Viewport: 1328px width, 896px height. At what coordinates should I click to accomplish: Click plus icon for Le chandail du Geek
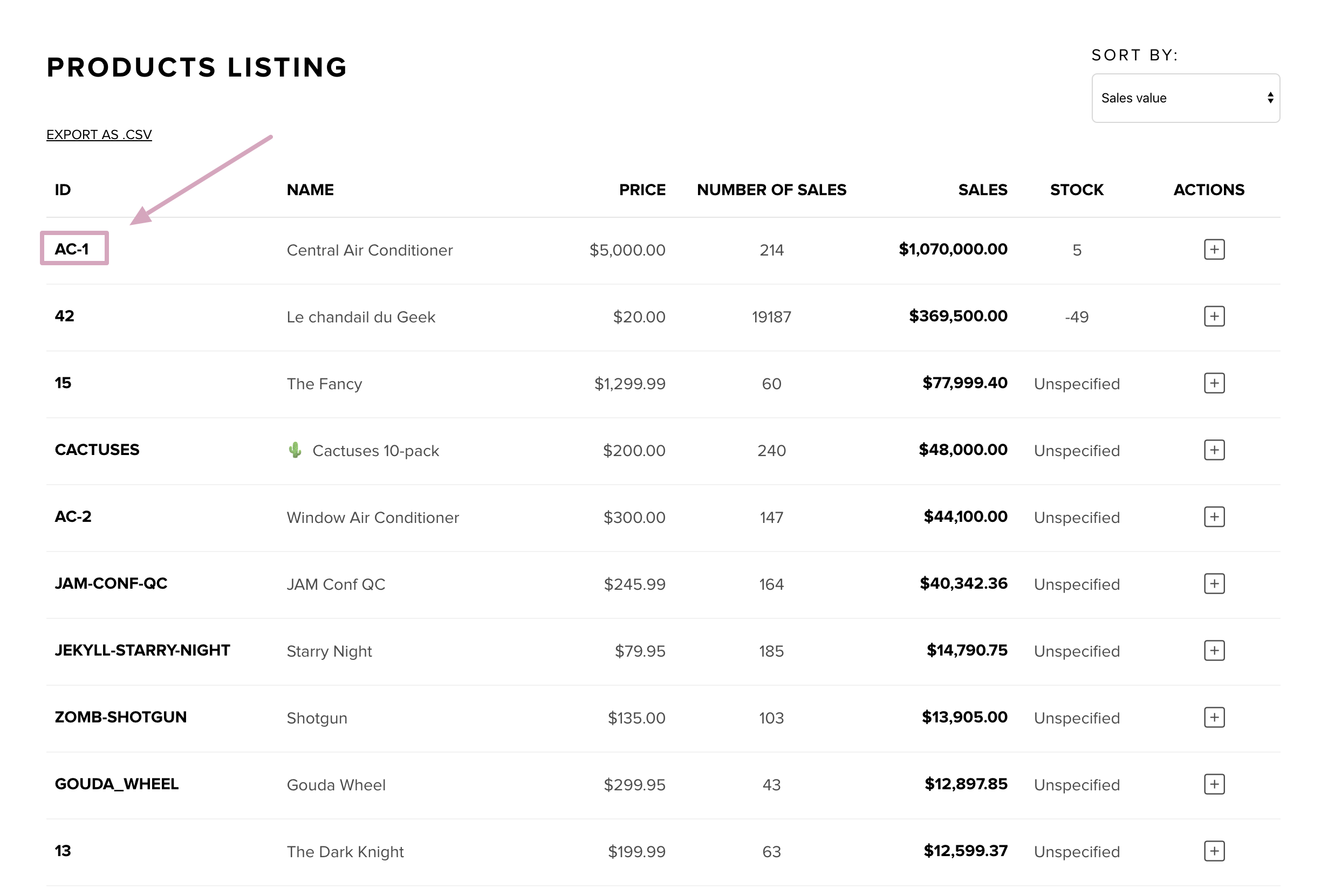pyautogui.click(x=1214, y=316)
